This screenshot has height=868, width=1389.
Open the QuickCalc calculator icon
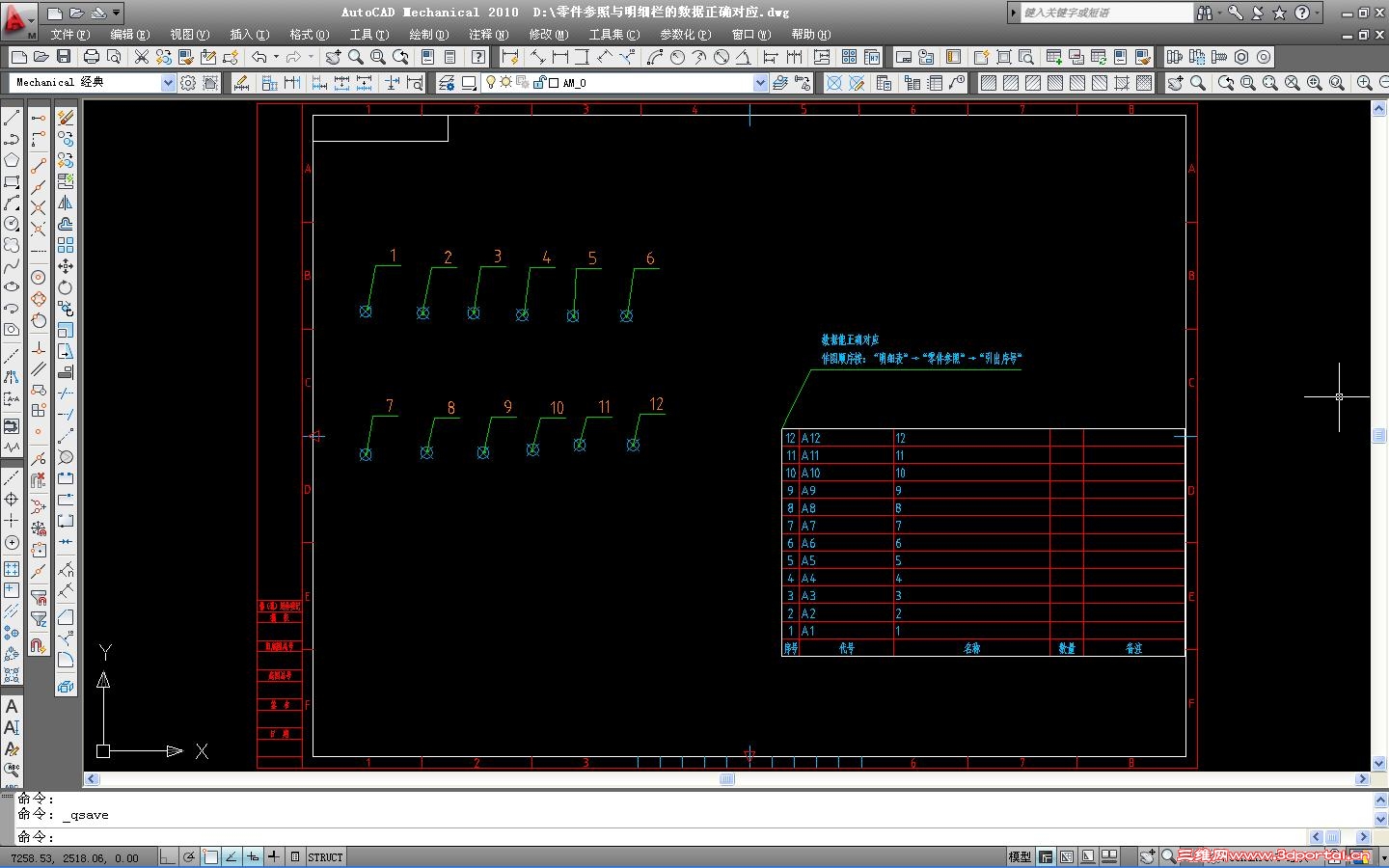pos(449,57)
